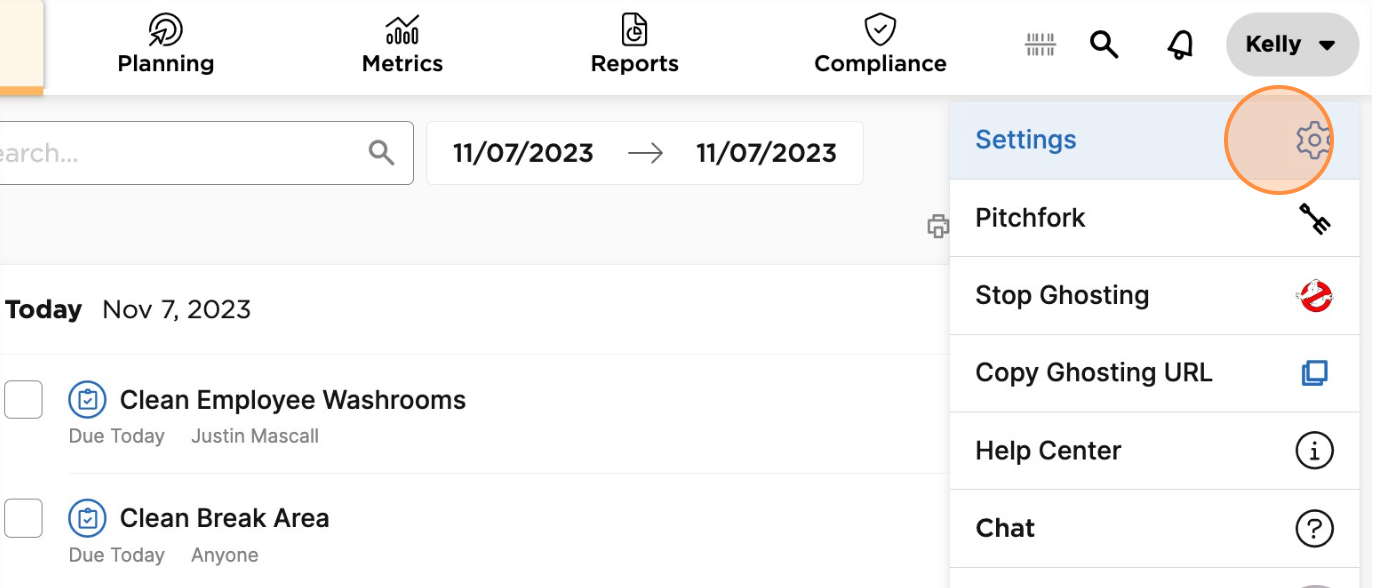Expand the Kelly user dropdown
This screenshot has height=588, width=1374.
point(1292,45)
